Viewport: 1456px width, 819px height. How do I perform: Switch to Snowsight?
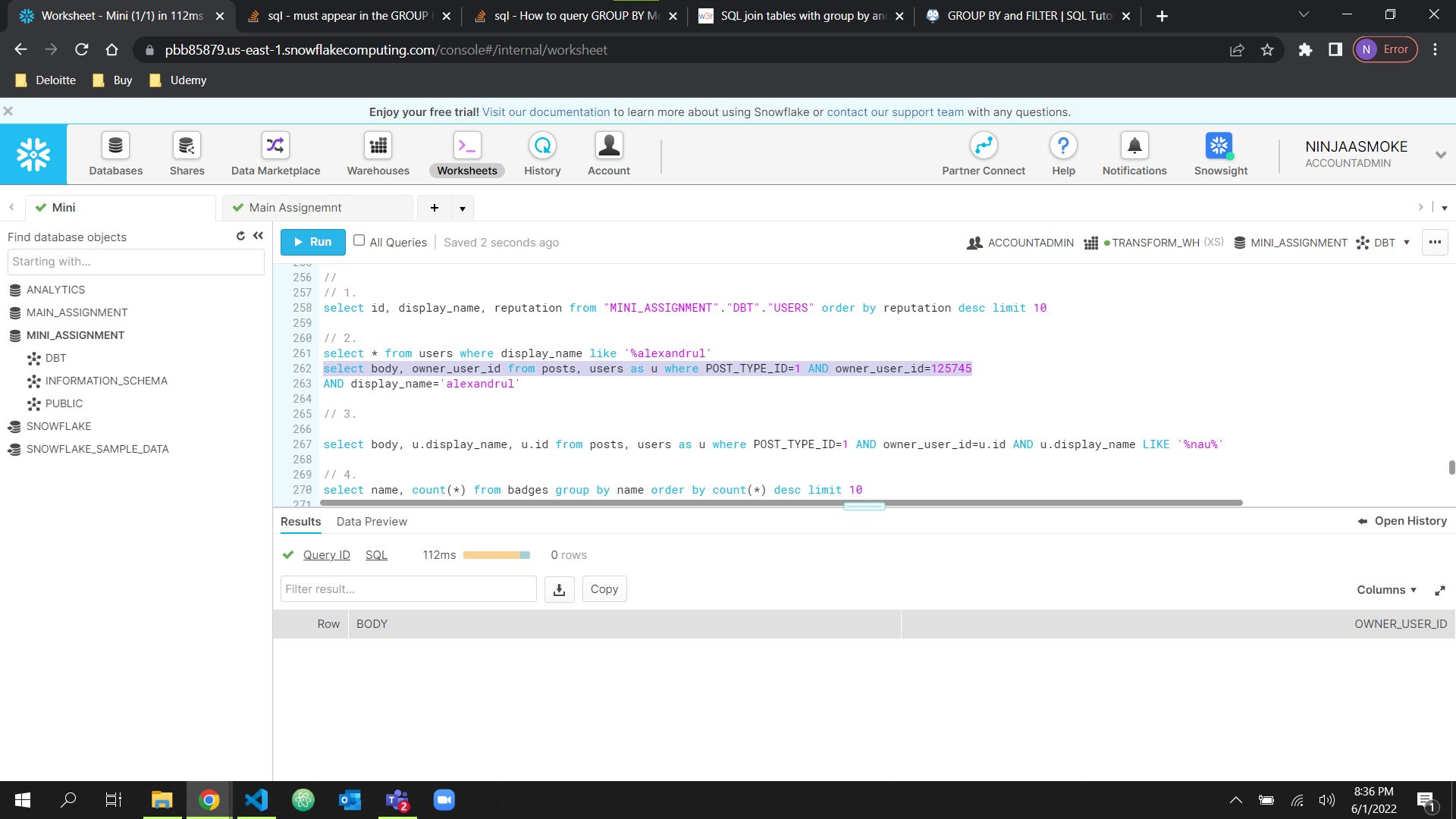point(1220,153)
